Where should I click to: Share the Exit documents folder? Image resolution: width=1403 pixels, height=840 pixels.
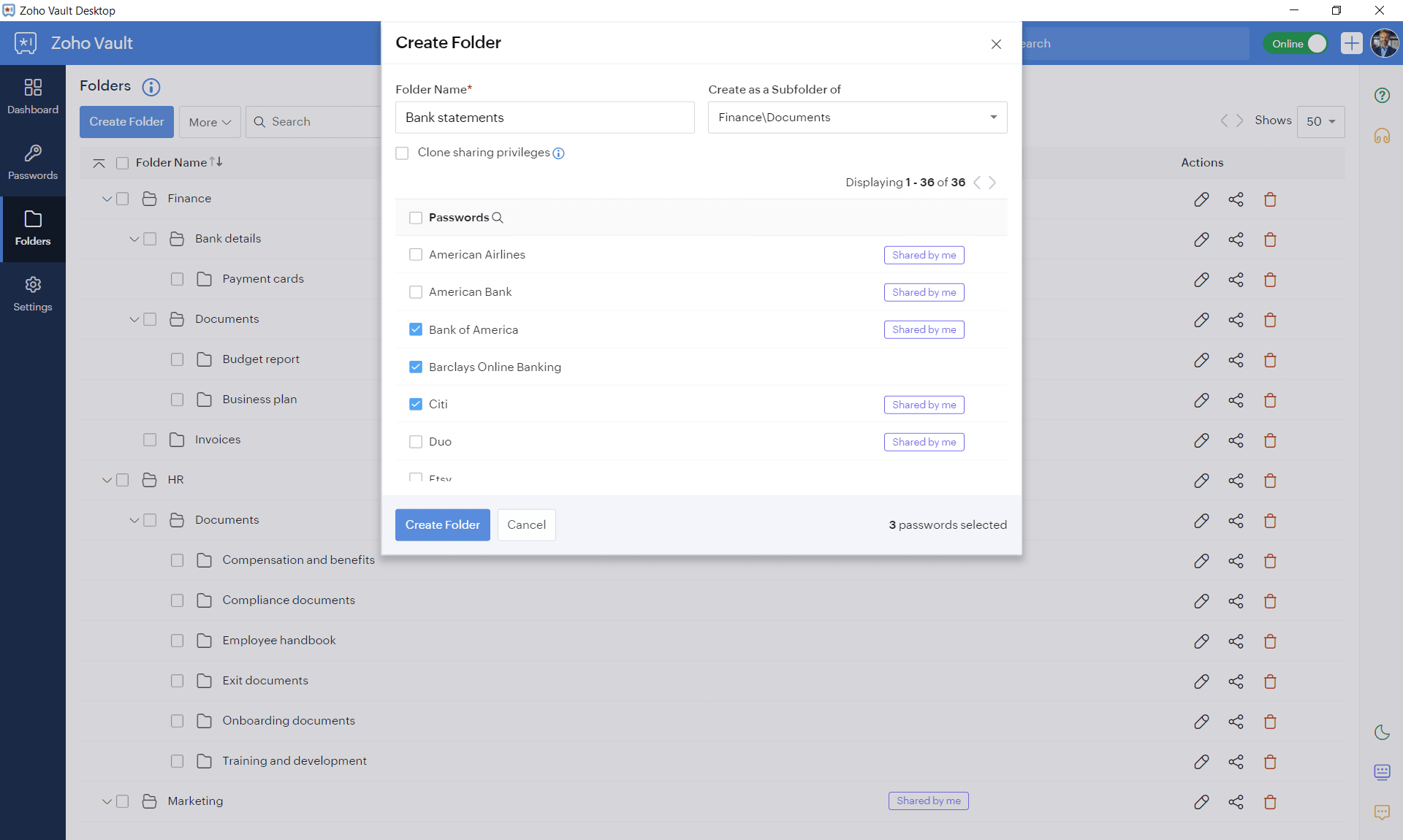point(1236,681)
